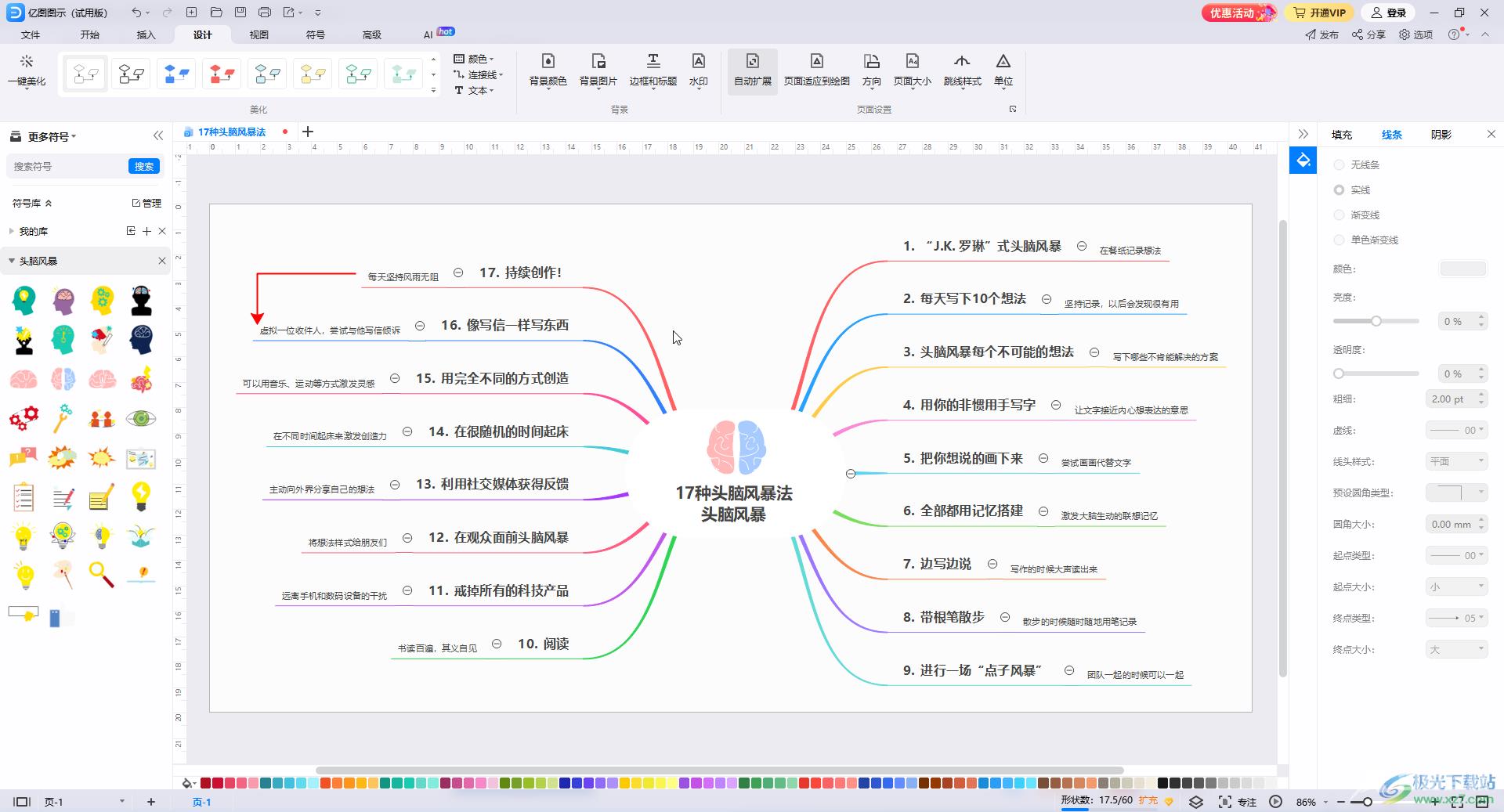Select the No Line (无线条) radio option

pyautogui.click(x=1339, y=164)
